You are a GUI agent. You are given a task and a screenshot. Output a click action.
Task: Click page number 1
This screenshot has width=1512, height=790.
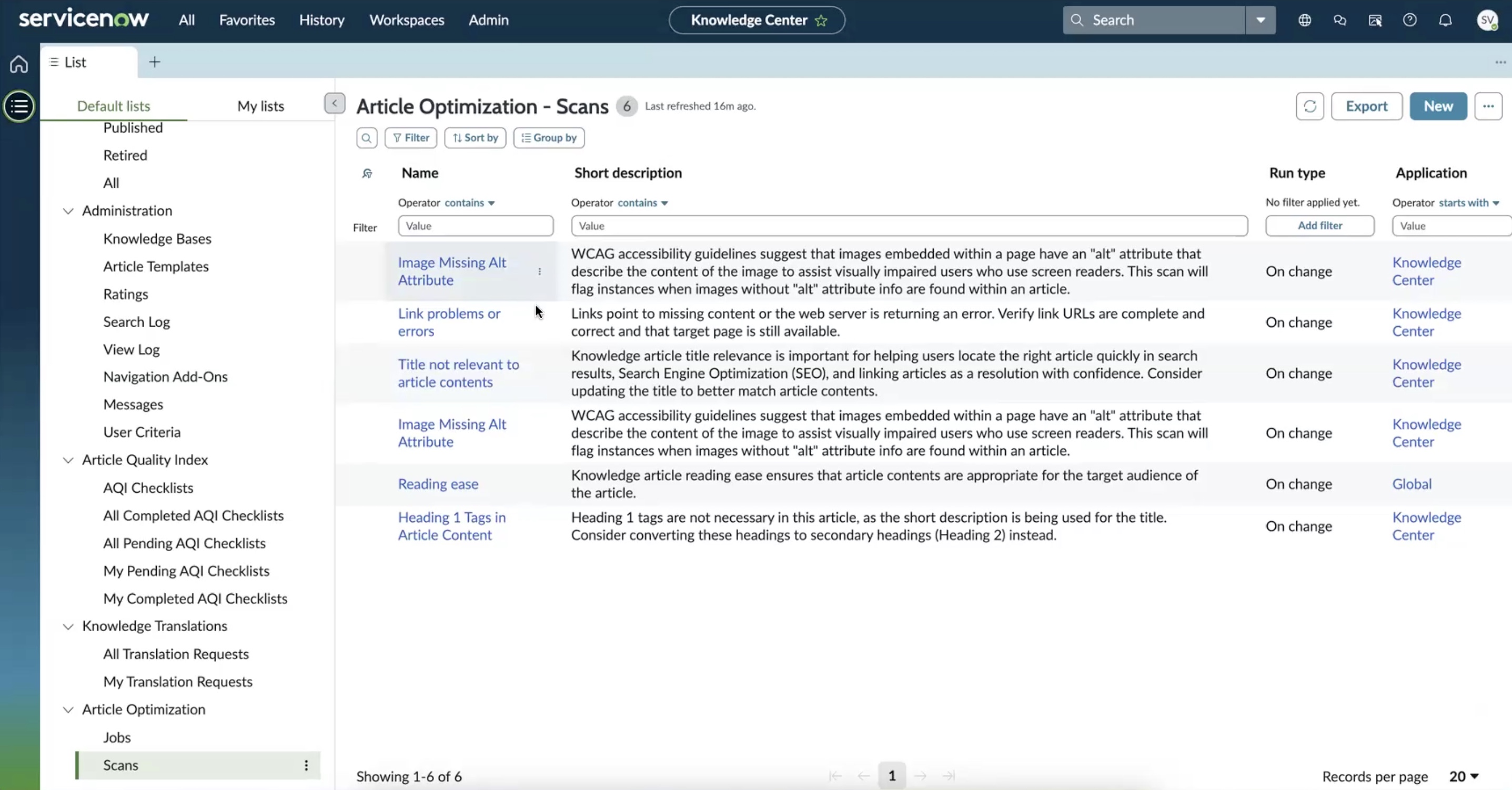(x=892, y=776)
